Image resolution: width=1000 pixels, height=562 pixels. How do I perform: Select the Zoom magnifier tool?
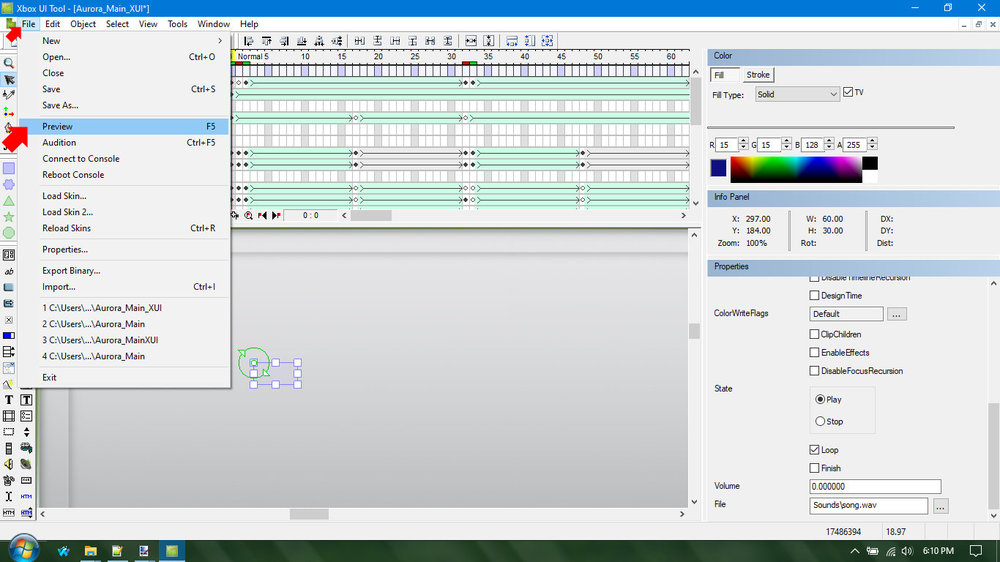(9, 63)
